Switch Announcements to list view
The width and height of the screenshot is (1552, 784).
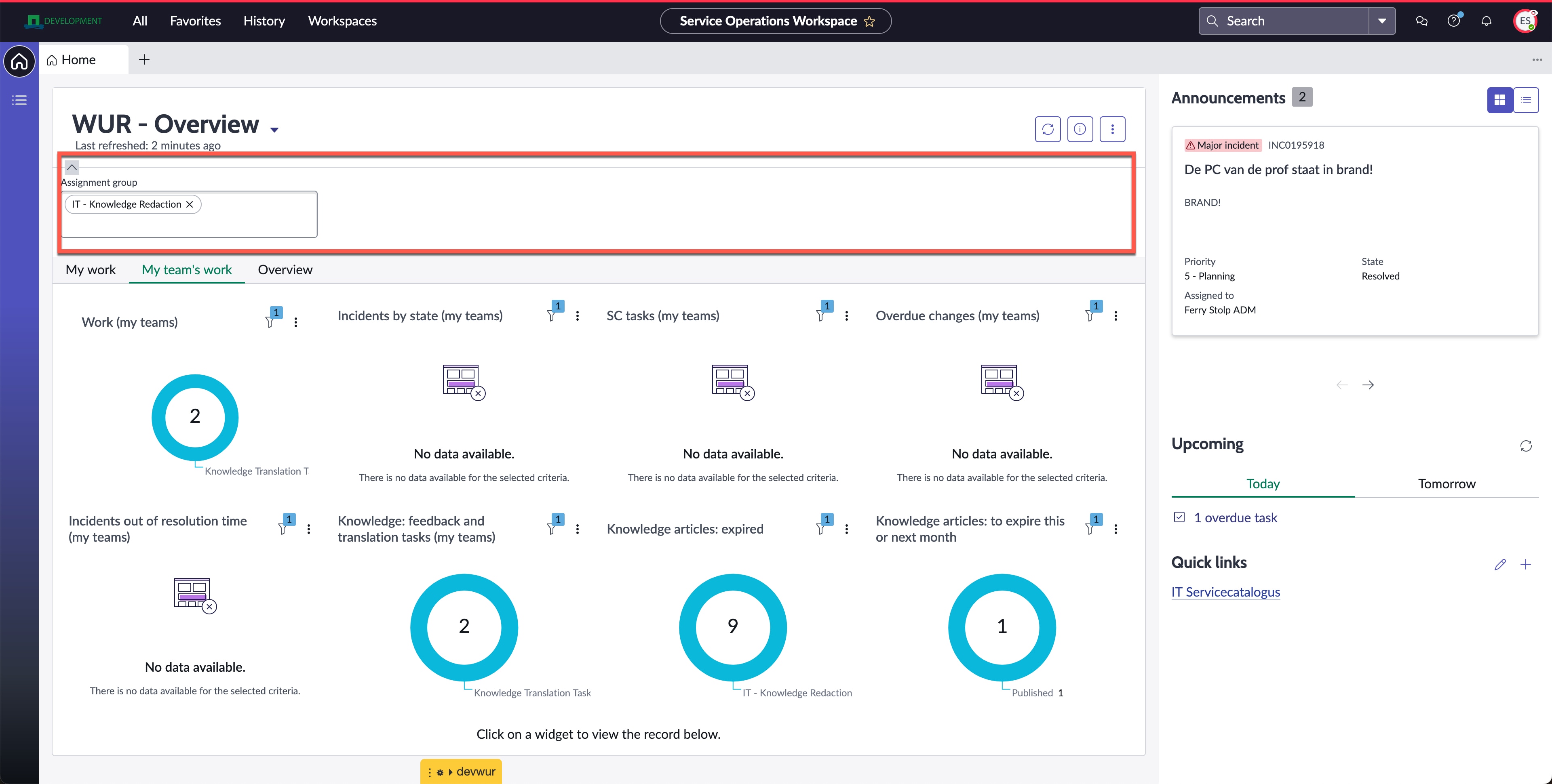pyautogui.click(x=1526, y=100)
